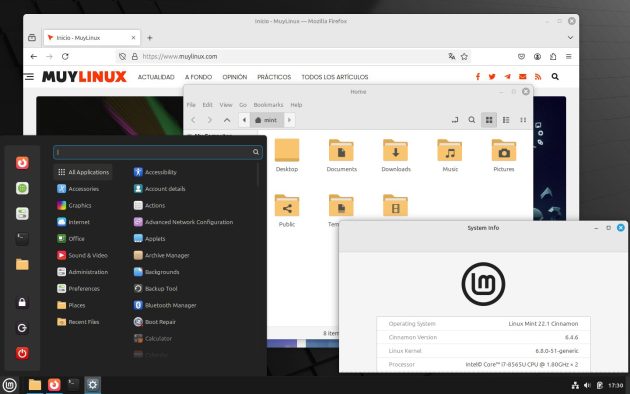Launch Bluetooth Manager from application list
Viewport: 630px width, 394px height.
click(165, 305)
